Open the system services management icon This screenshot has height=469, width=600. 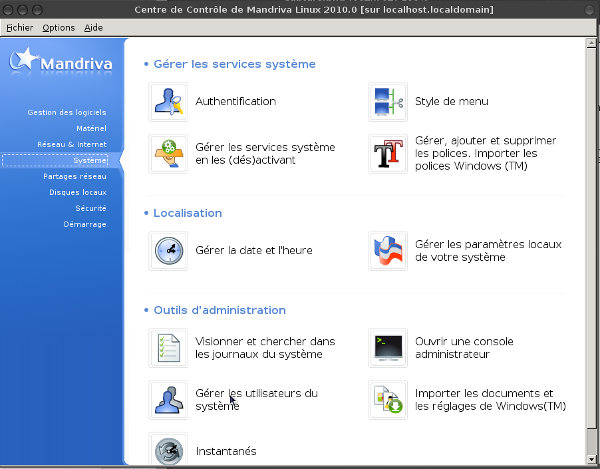click(168, 154)
